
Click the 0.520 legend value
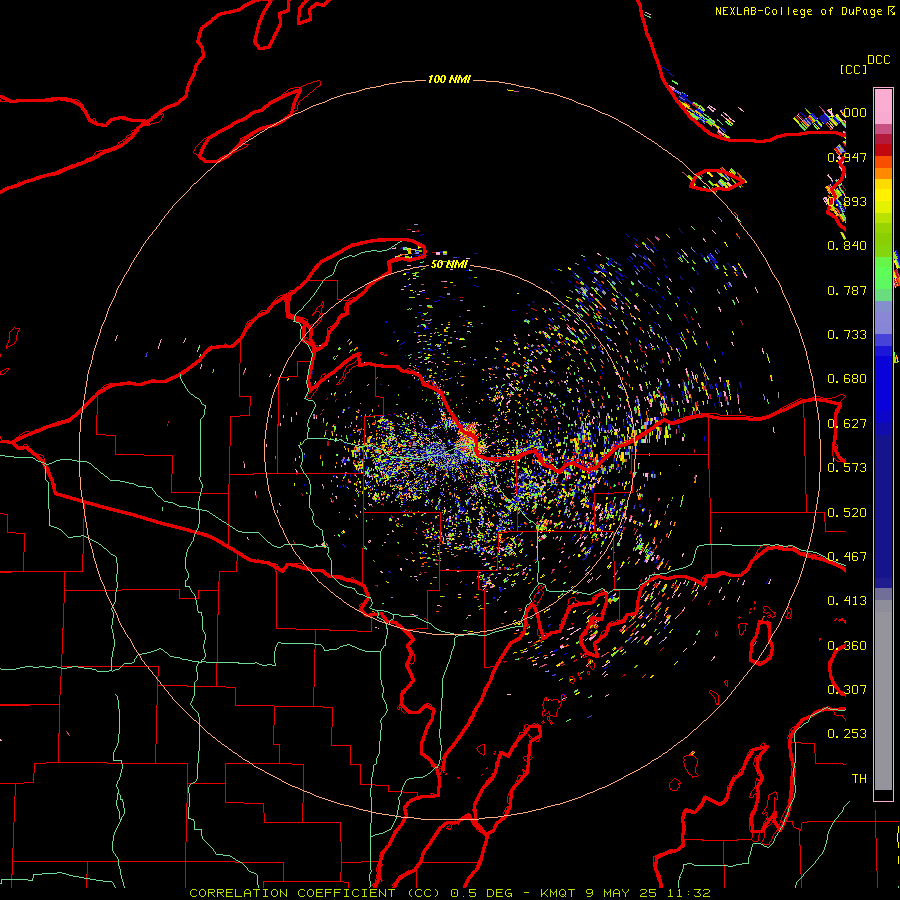(847, 513)
